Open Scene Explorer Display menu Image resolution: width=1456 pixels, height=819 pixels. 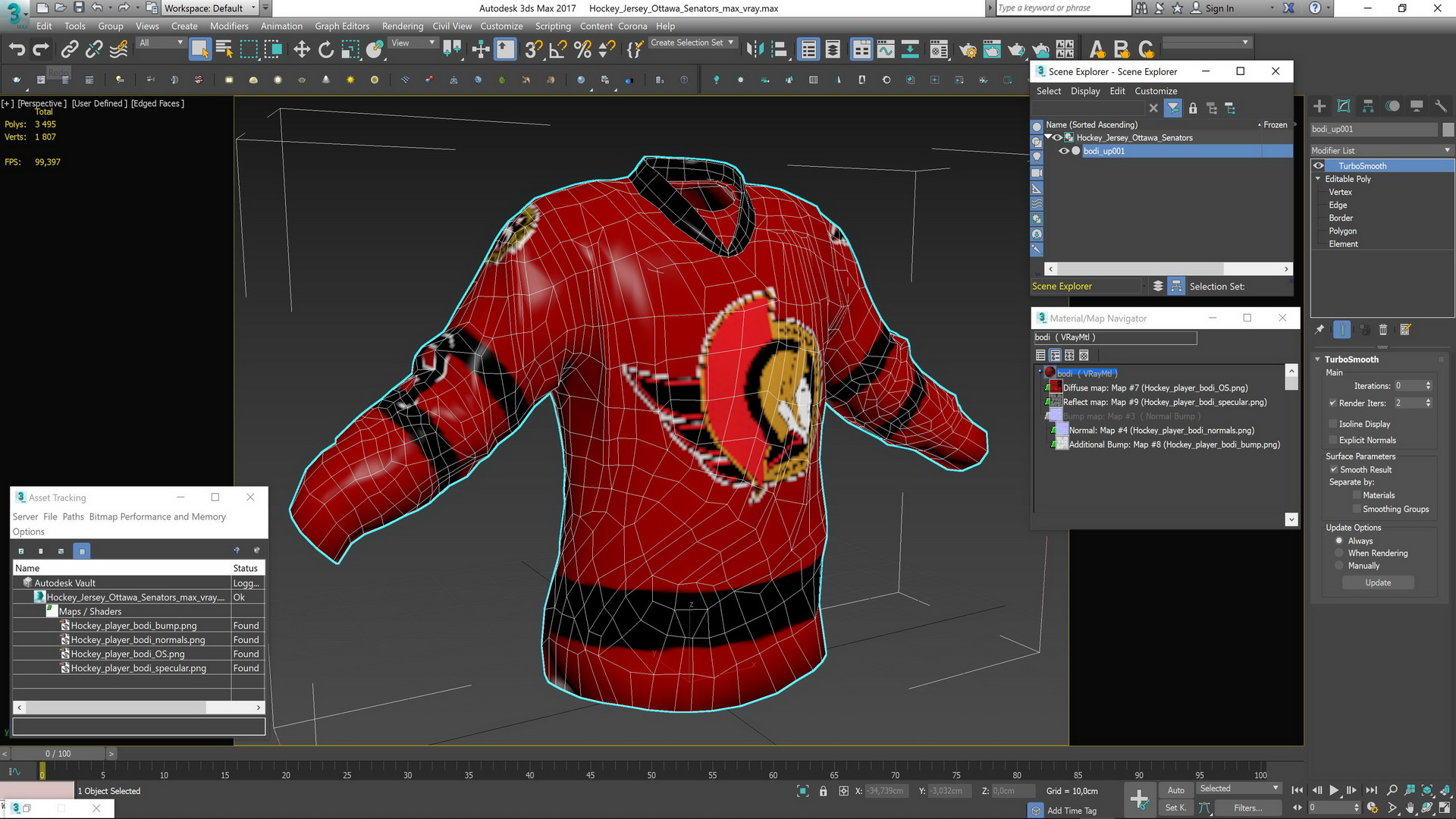(x=1085, y=91)
